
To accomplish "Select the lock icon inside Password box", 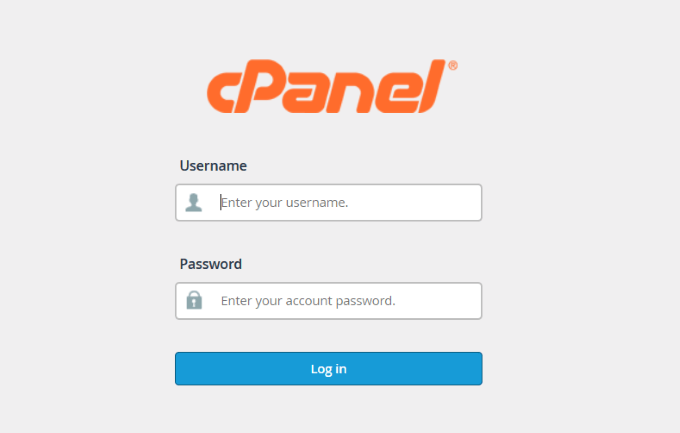I will coord(194,300).
